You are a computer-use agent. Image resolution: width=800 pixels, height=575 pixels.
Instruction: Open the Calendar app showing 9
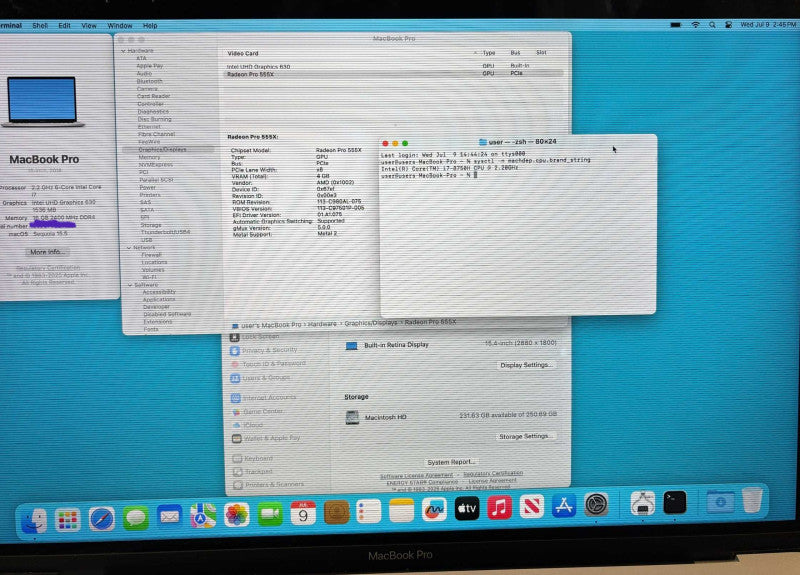[x=303, y=513]
